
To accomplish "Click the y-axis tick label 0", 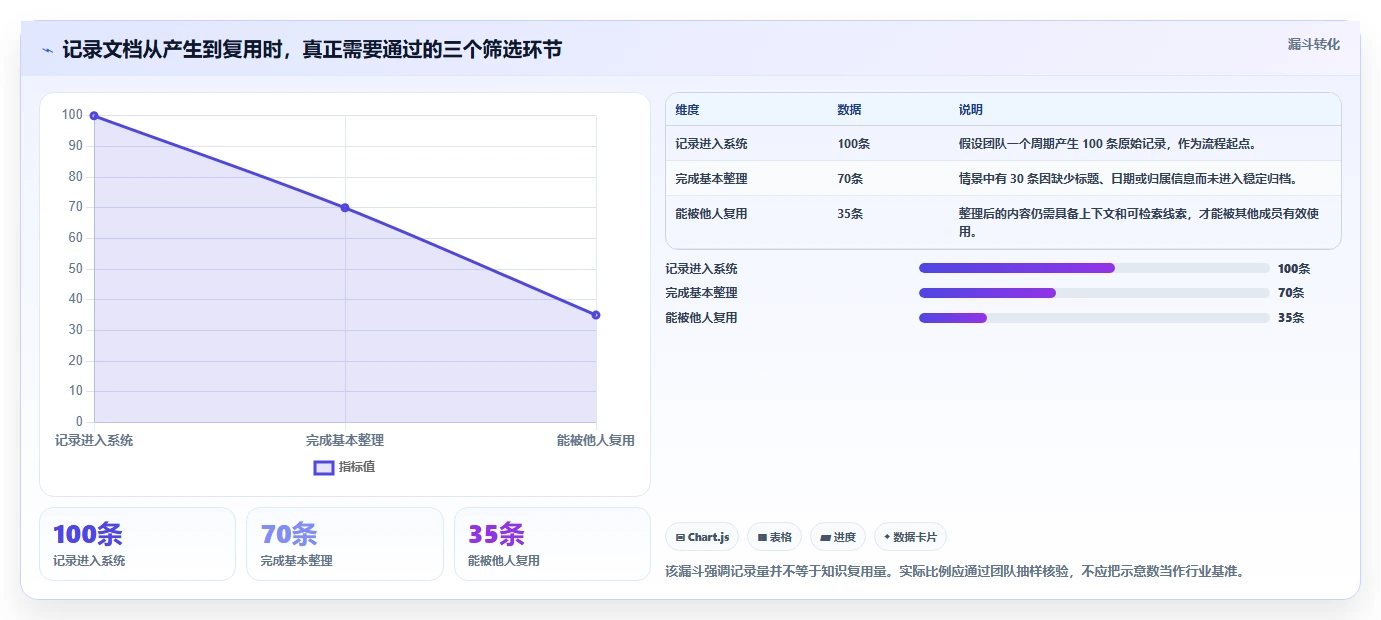I will click(80, 422).
